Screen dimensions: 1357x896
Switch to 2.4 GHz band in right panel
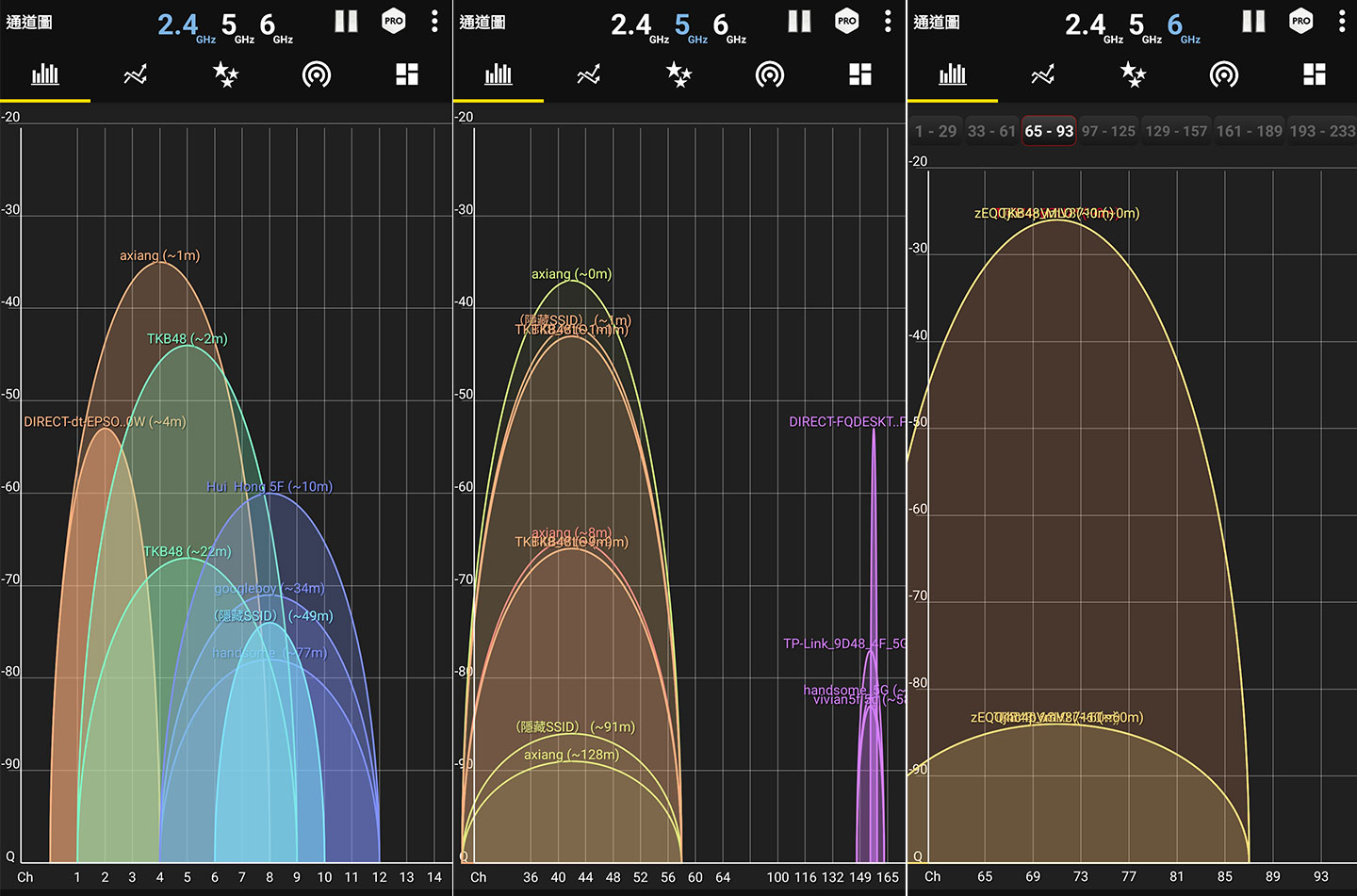click(1094, 26)
